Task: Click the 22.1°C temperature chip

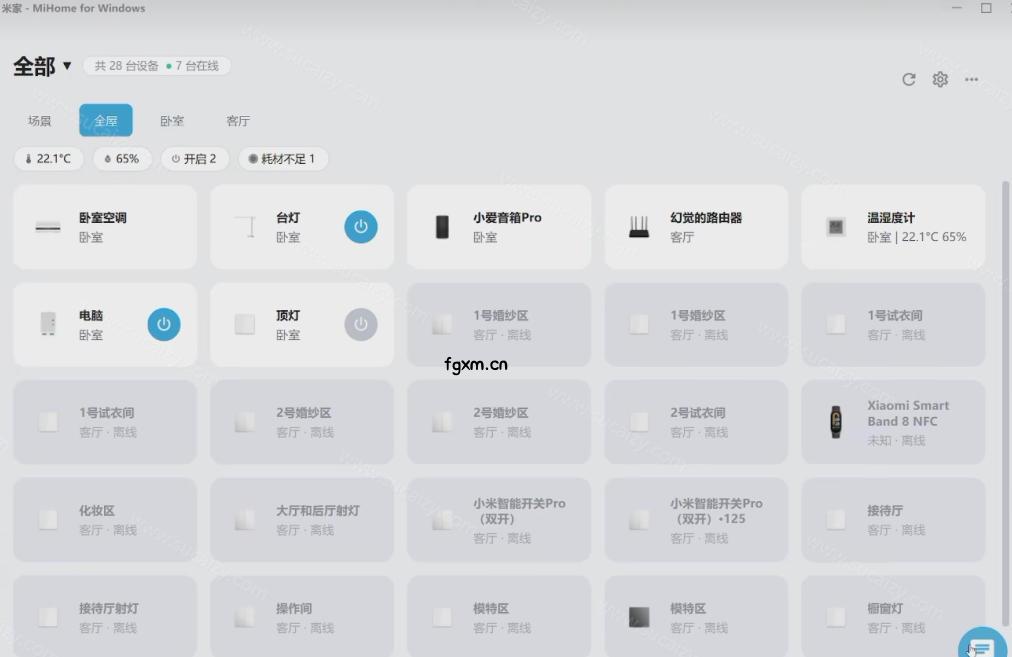Action: pos(48,159)
